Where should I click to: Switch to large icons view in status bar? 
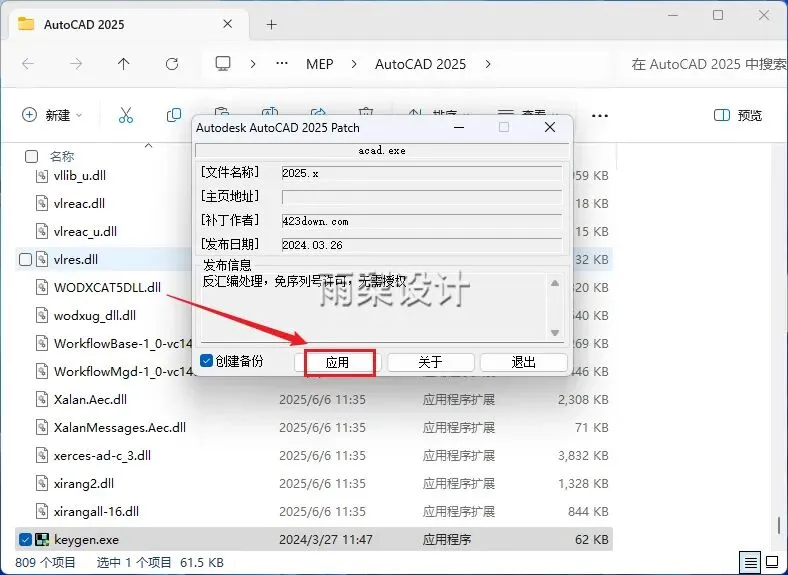772,562
